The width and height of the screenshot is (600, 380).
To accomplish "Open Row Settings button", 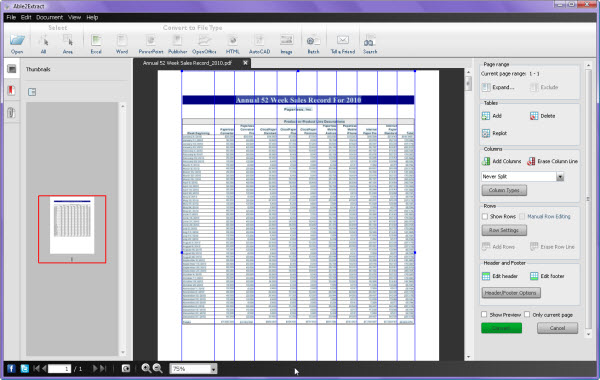I will [504, 230].
